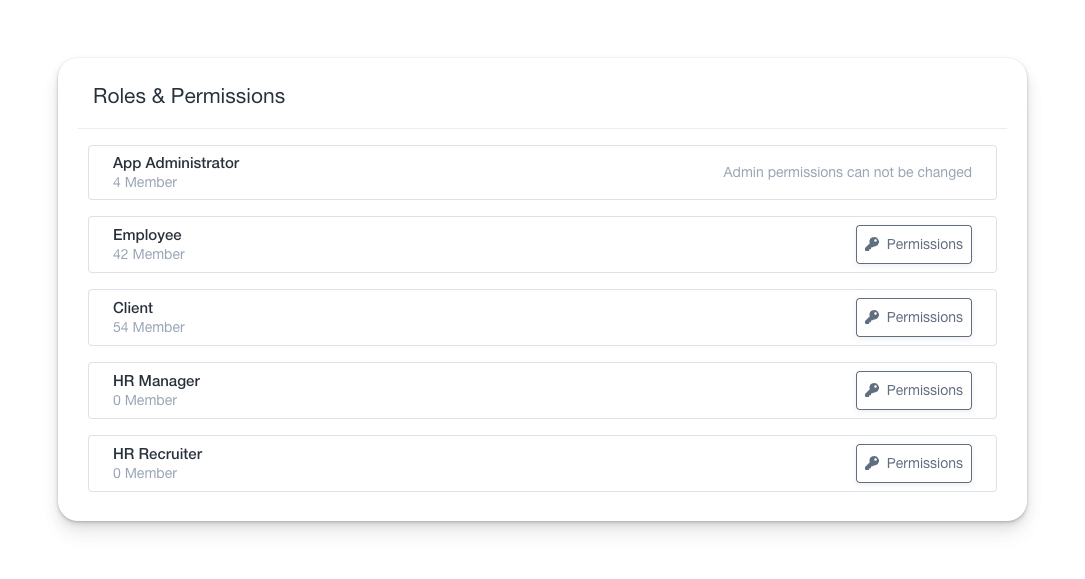This screenshot has width=1085, height=579.
Task: Click the key icon for HR Recruiter permissions
Action: click(x=872, y=463)
